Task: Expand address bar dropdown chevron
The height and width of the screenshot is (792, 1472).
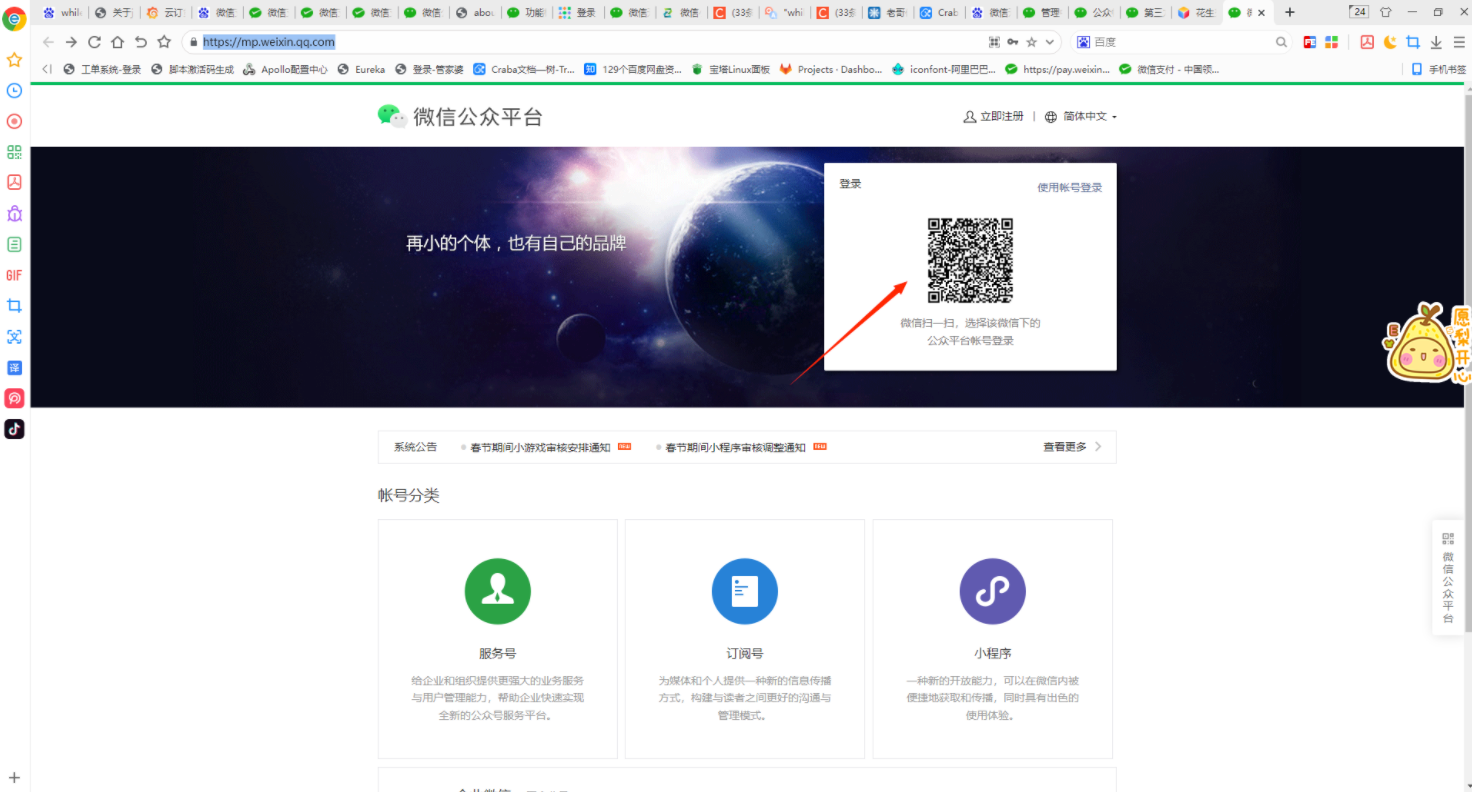Action: click(x=1050, y=42)
